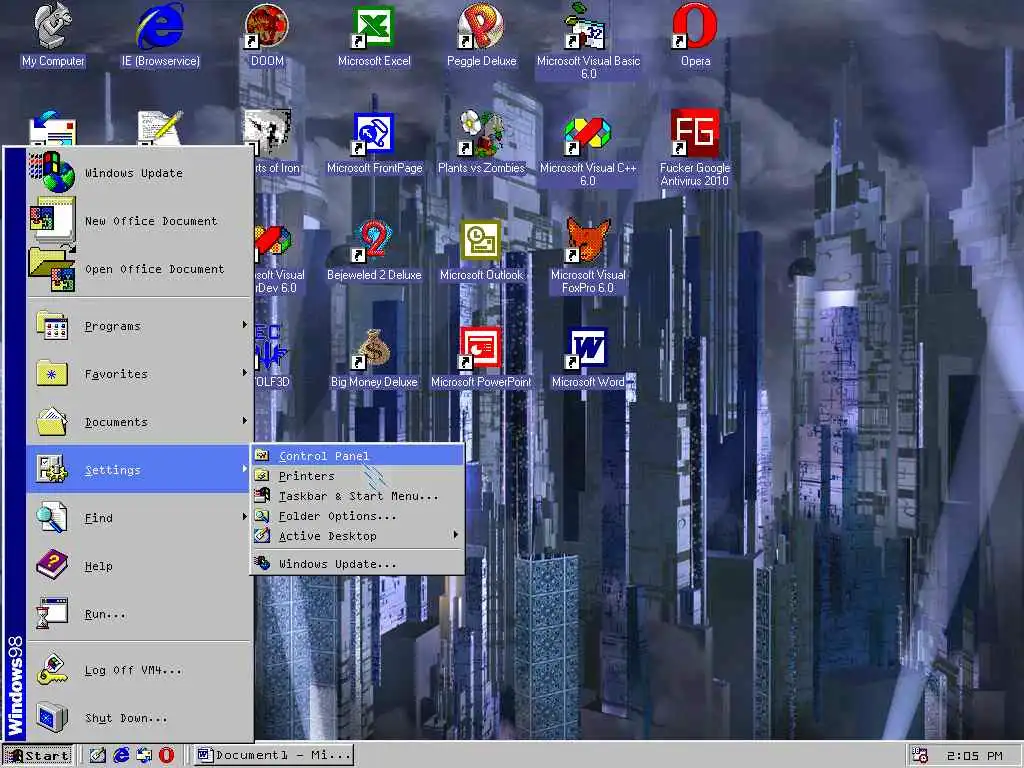Open Microsoft Visual FoxPro 6.0 shortcut

coord(588,255)
